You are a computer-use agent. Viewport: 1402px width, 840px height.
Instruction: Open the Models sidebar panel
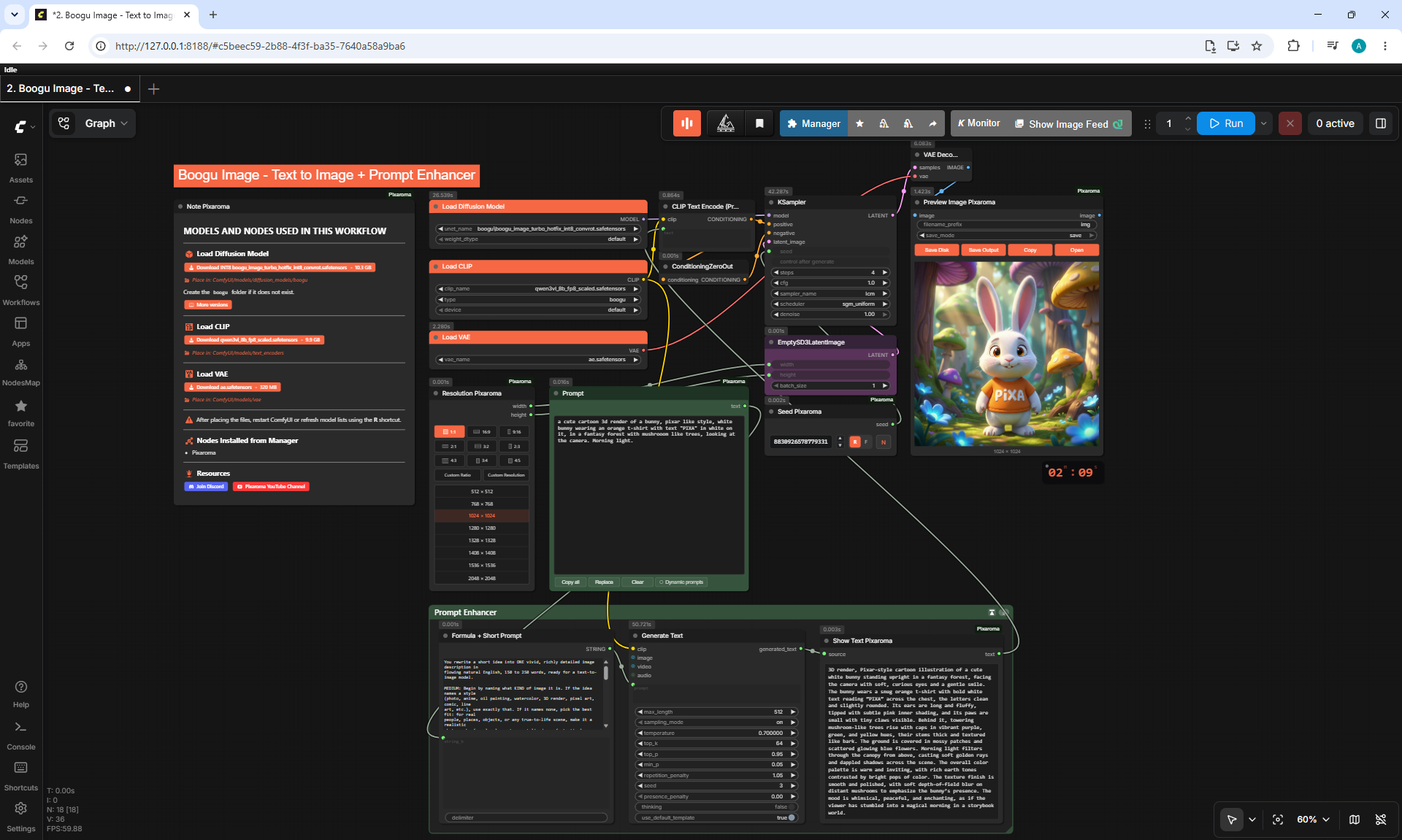[x=20, y=249]
